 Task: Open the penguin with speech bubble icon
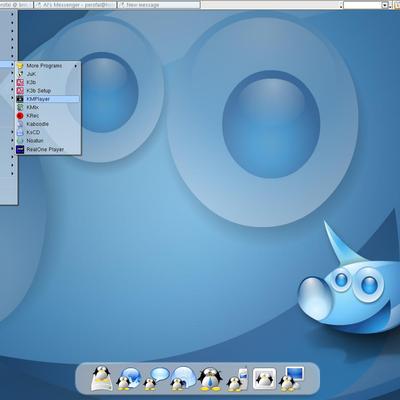click(155, 379)
